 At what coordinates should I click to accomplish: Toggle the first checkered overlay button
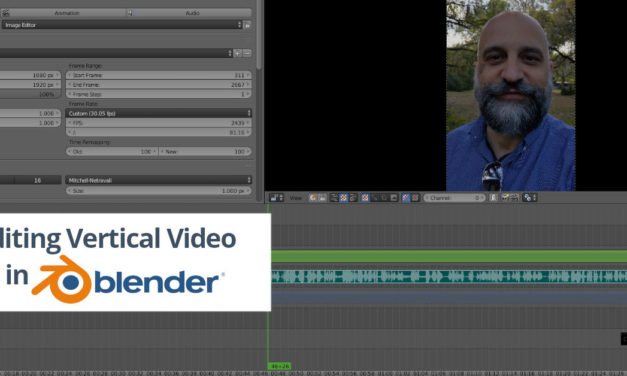click(x=343, y=198)
